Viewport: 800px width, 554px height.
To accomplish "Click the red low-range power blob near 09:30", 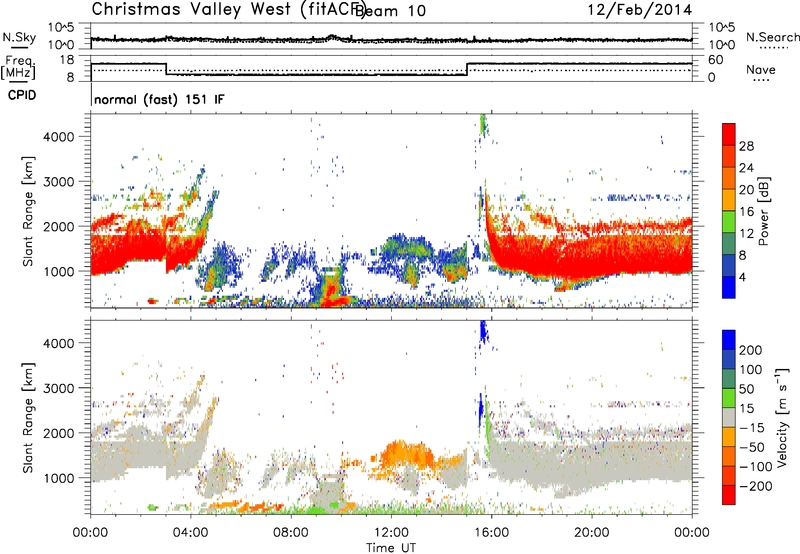I will [333, 294].
